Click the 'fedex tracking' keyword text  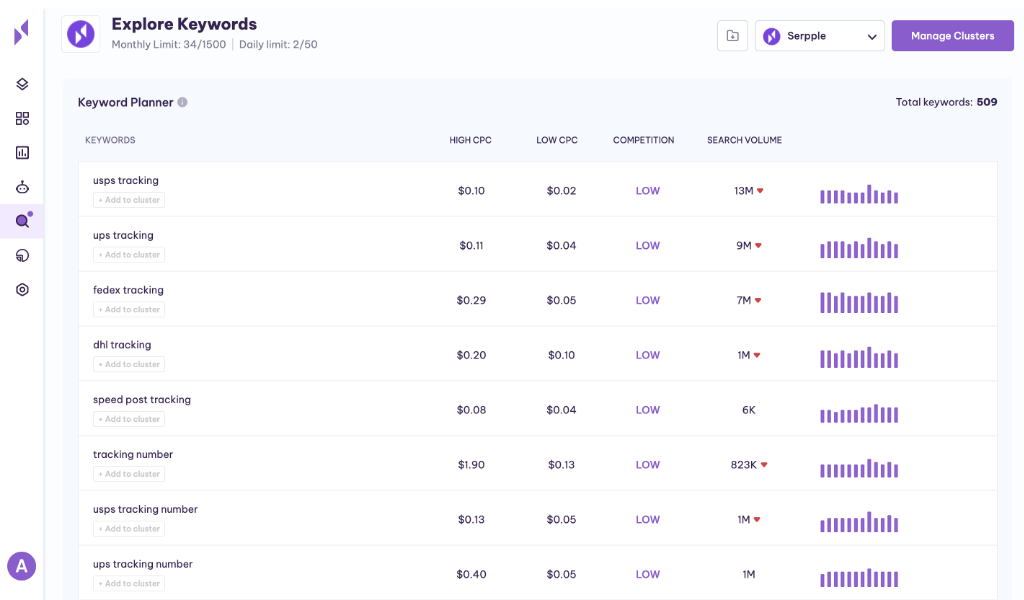coord(128,290)
